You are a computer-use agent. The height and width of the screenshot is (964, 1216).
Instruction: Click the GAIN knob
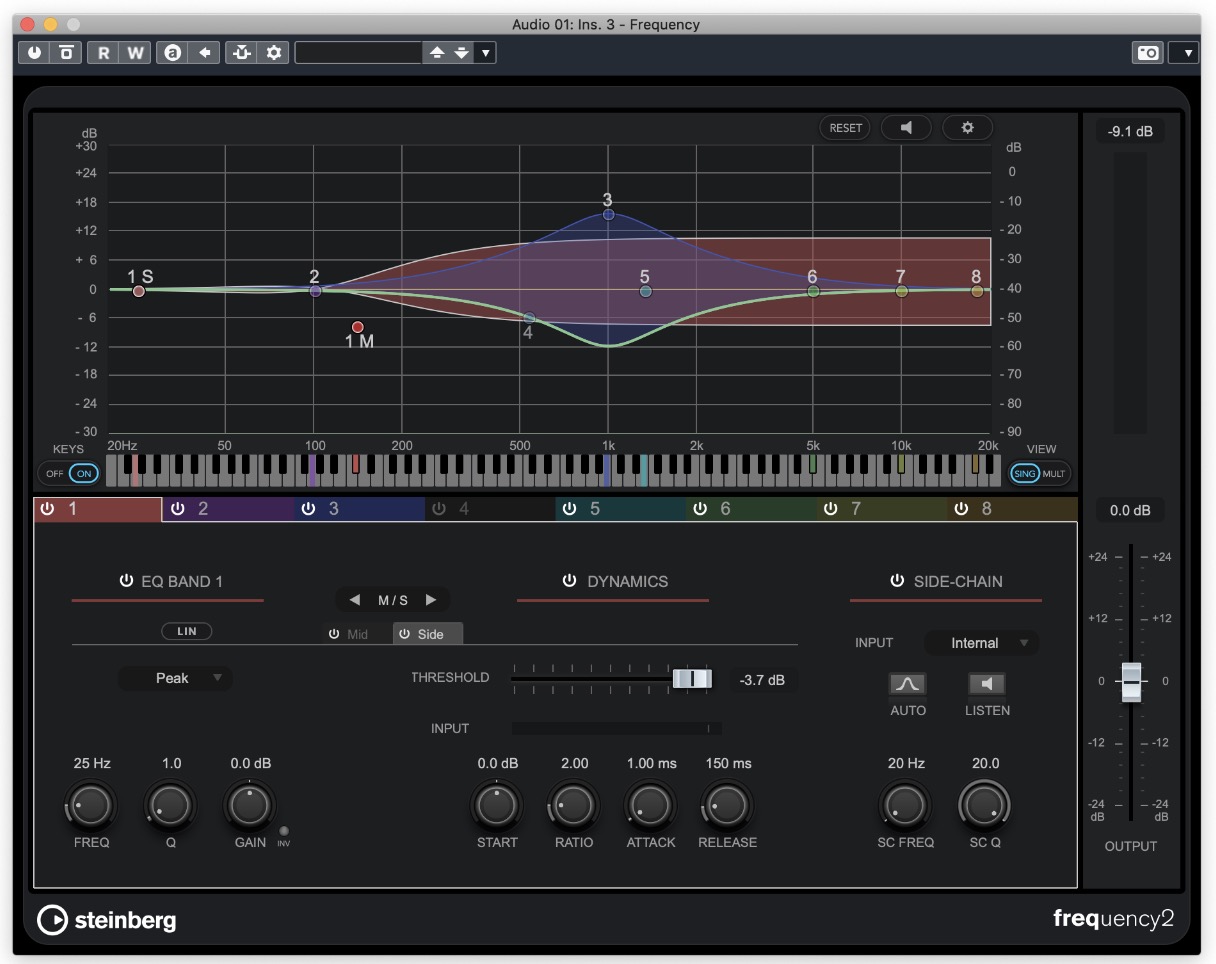click(x=250, y=805)
